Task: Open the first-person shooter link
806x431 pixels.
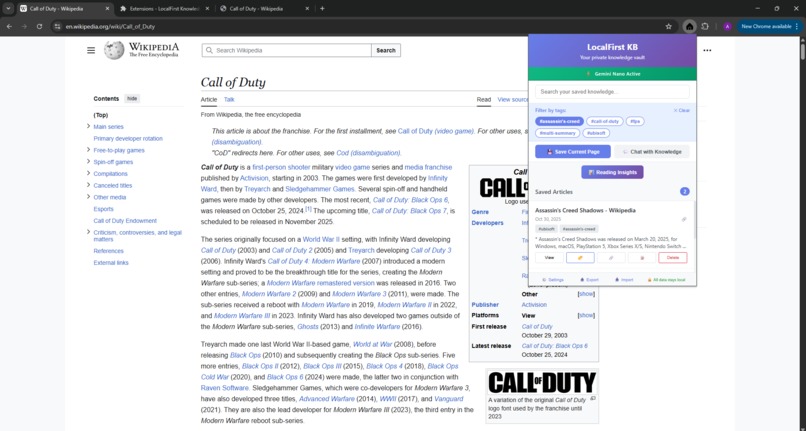Action: tap(281, 167)
